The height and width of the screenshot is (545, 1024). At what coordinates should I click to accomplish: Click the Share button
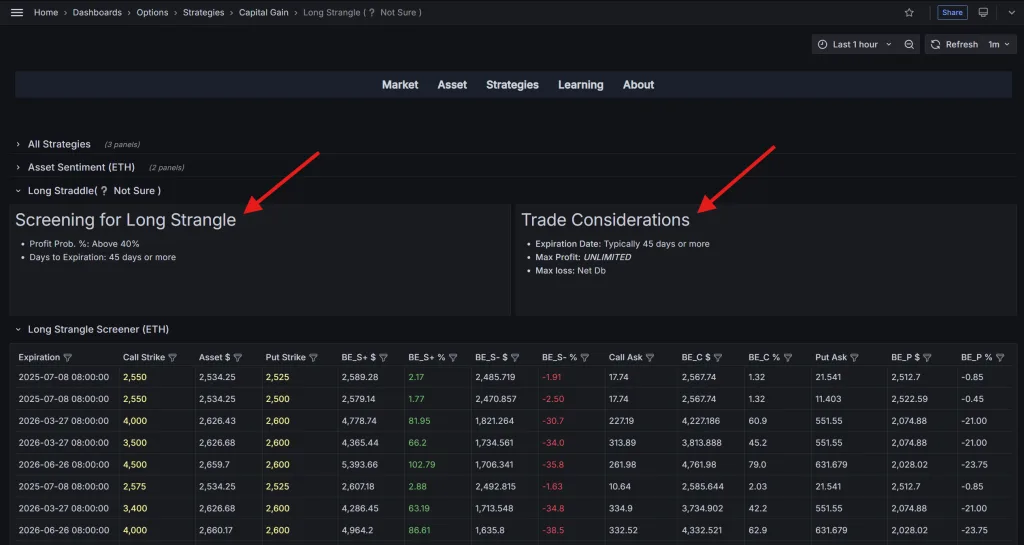point(952,12)
